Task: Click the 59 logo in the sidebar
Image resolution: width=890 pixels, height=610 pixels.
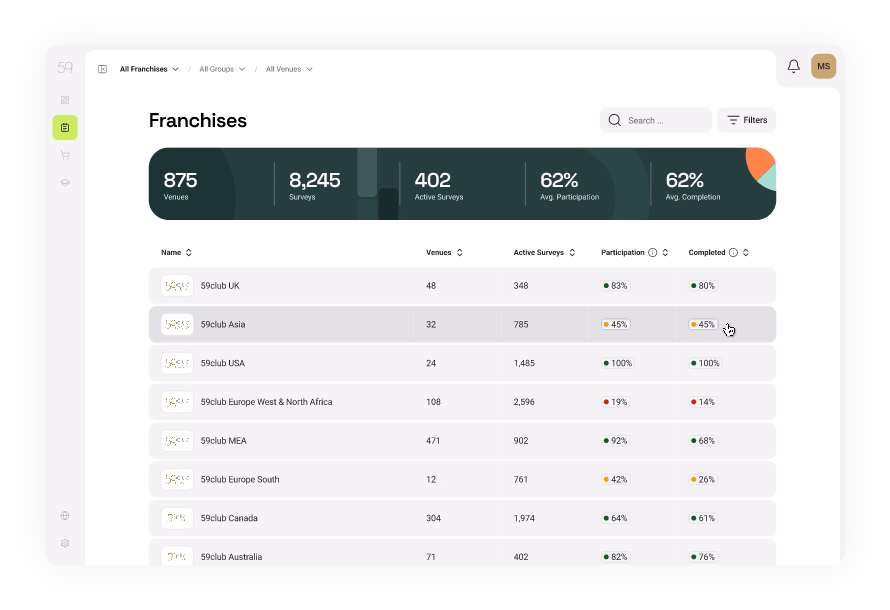Action: click(65, 68)
